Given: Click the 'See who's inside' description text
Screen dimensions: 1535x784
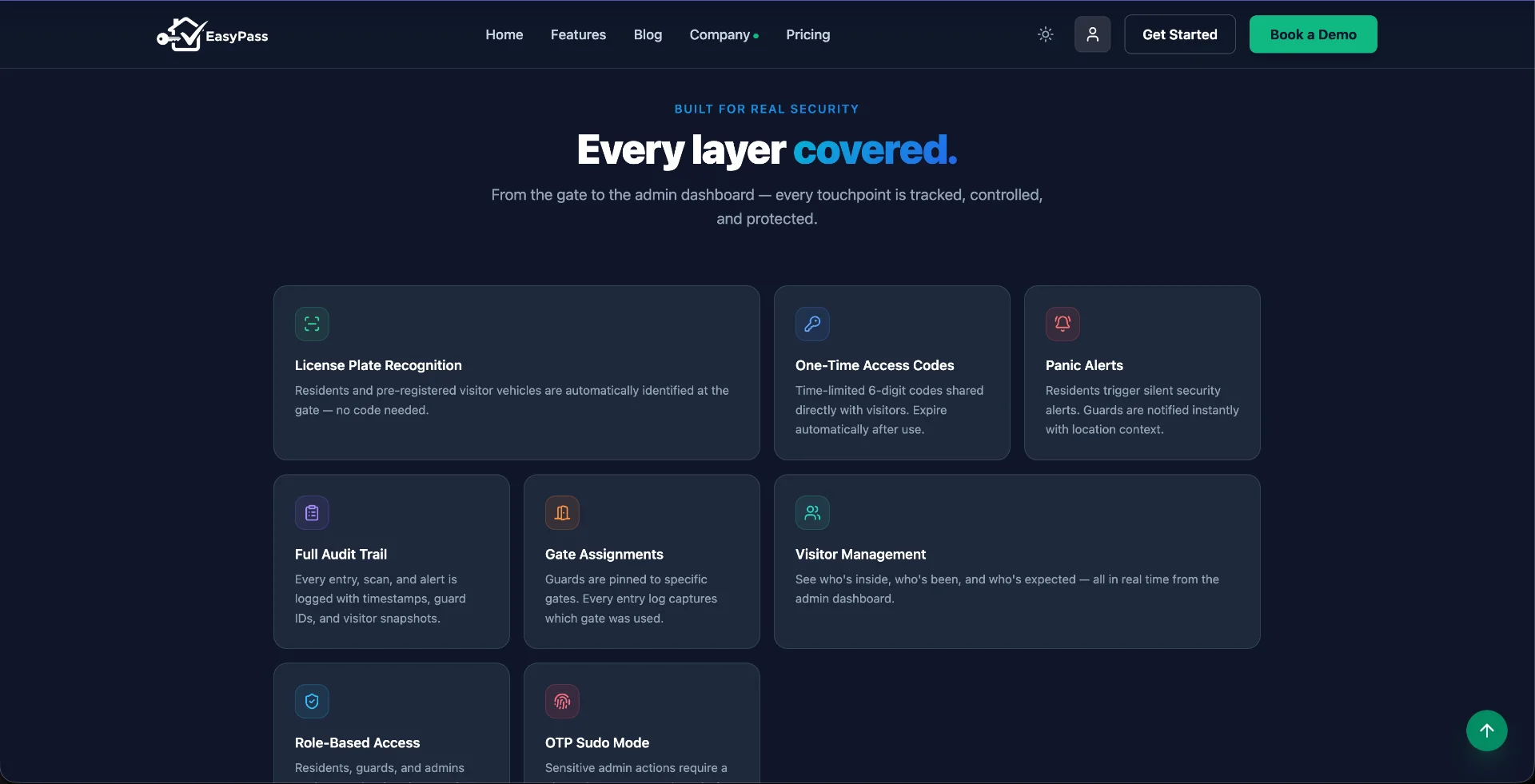Looking at the screenshot, I should point(1007,589).
